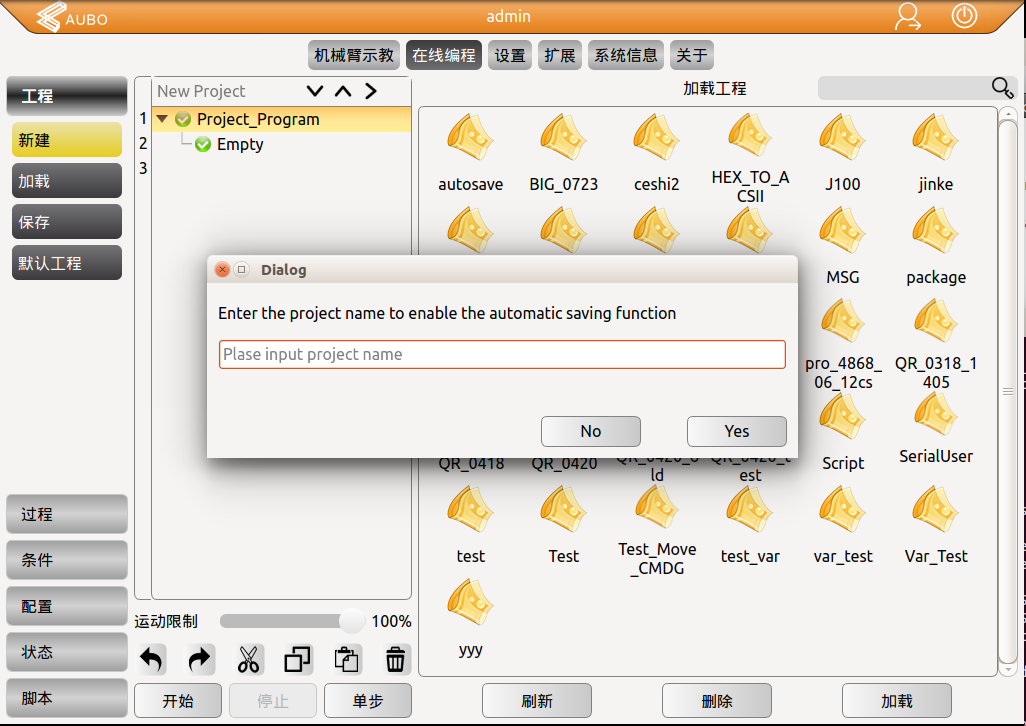Click the admin user icon at top right
Screen dimensions: 1026x726
click(908, 17)
